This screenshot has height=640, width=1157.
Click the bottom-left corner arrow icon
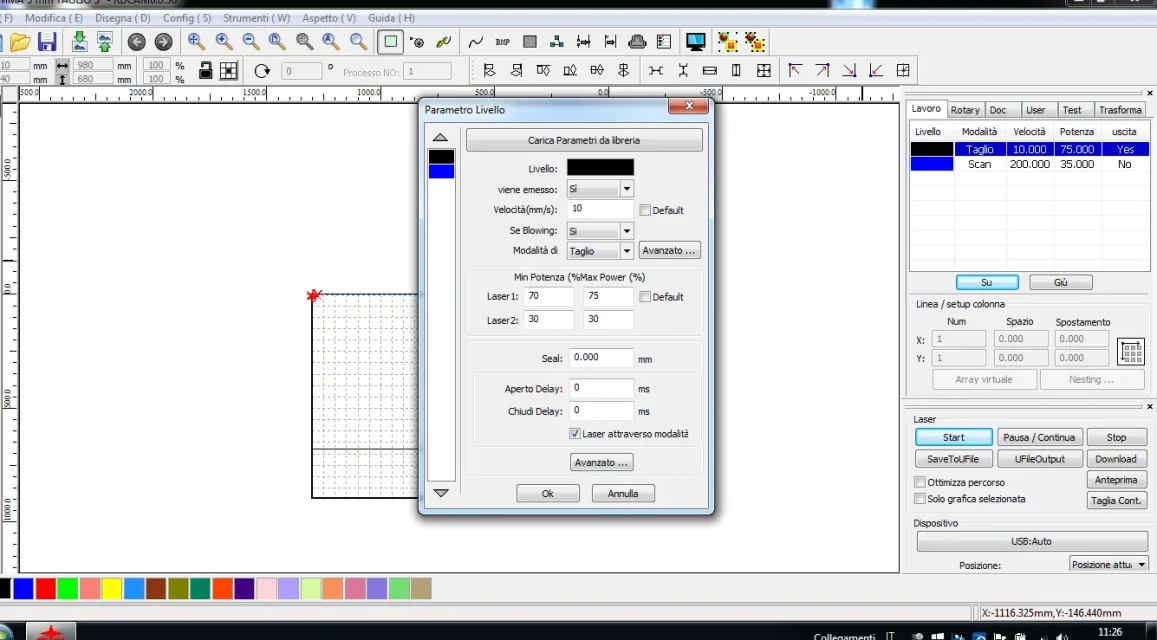point(876,70)
